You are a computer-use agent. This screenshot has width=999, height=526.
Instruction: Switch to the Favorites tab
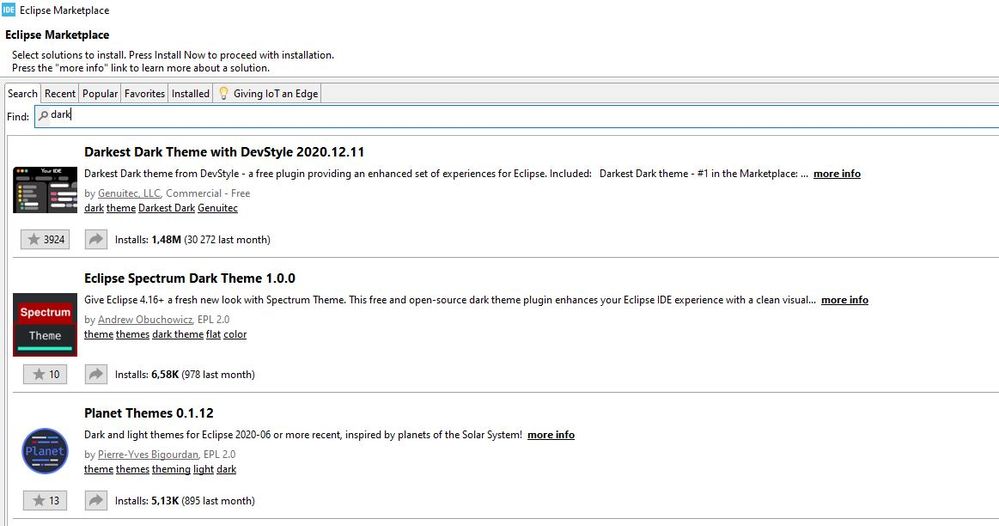click(x=145, y=94)
